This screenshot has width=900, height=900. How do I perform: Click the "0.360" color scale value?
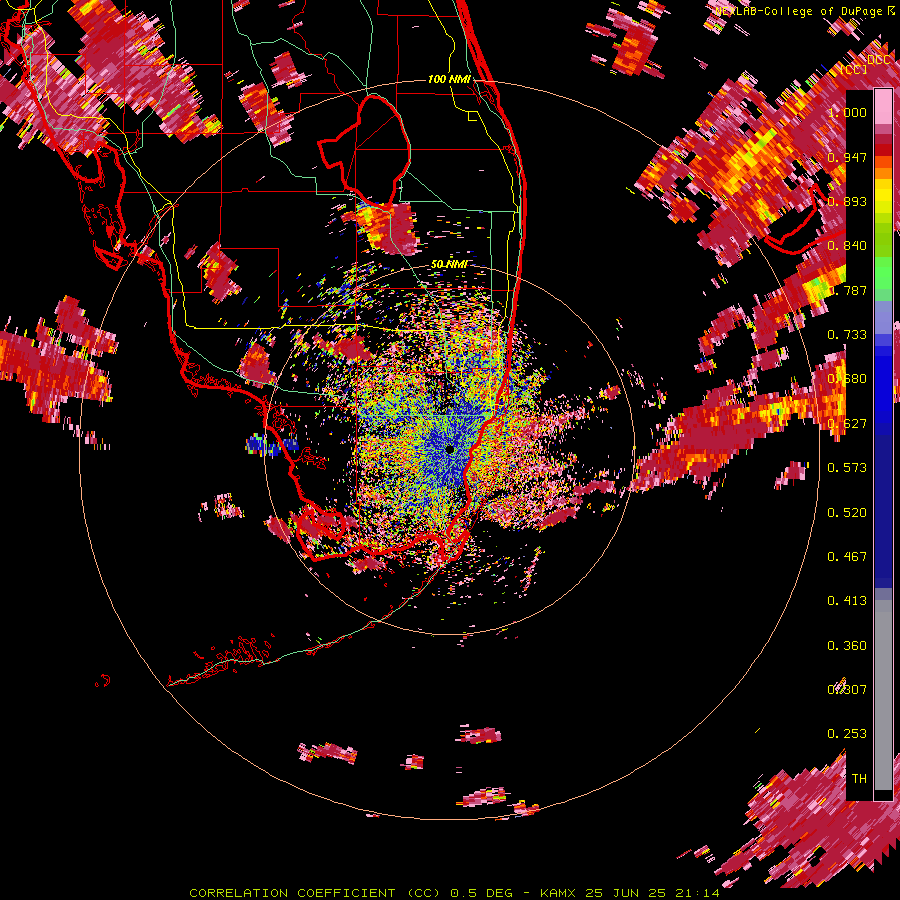tap(847, 645)
